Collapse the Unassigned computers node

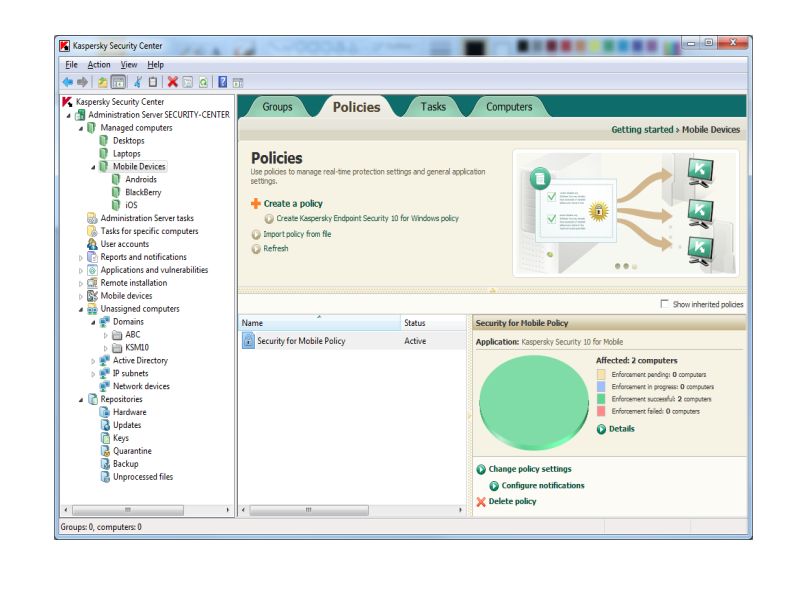[81, 309]
